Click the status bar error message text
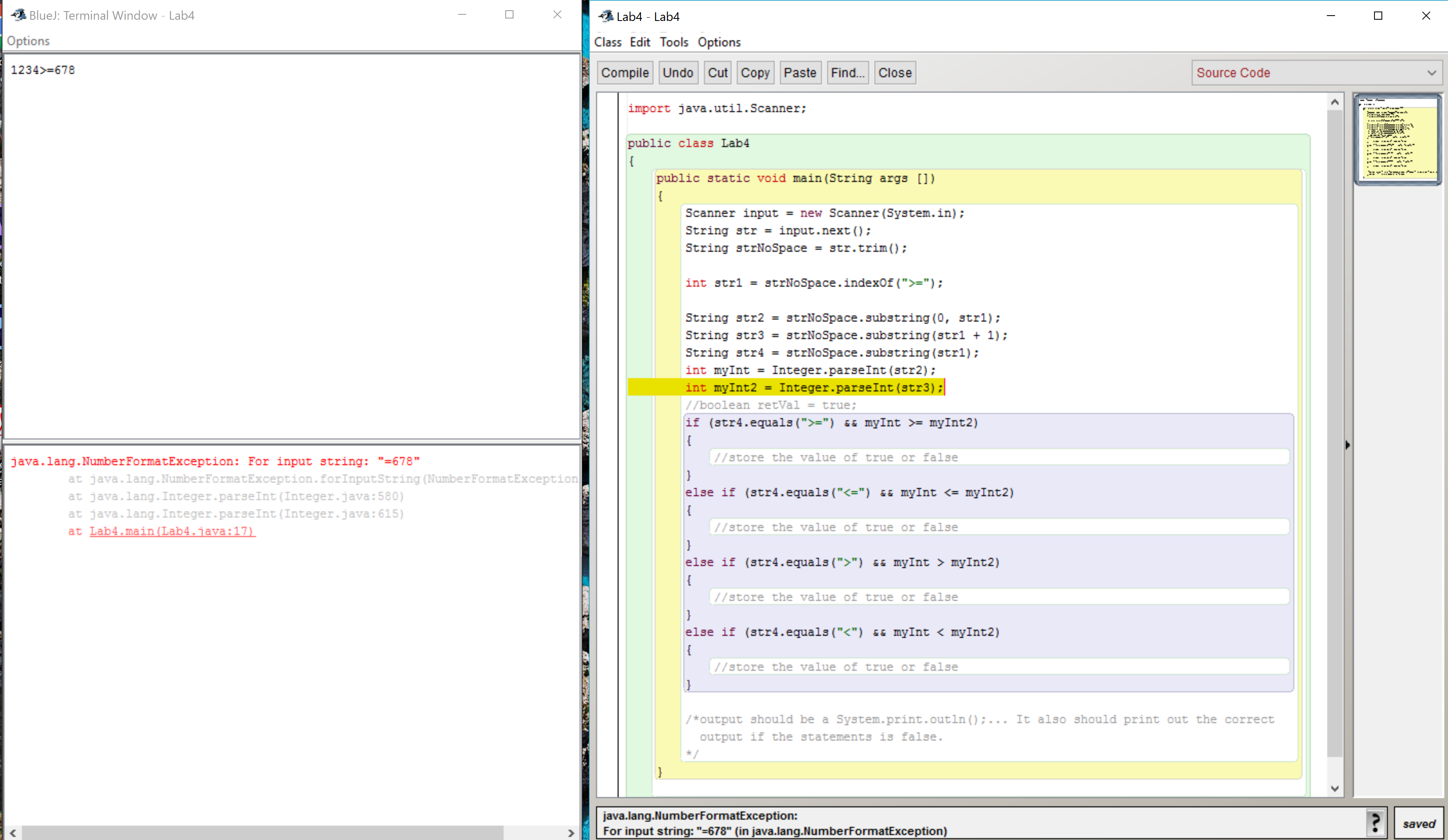 tap(775, 823)
